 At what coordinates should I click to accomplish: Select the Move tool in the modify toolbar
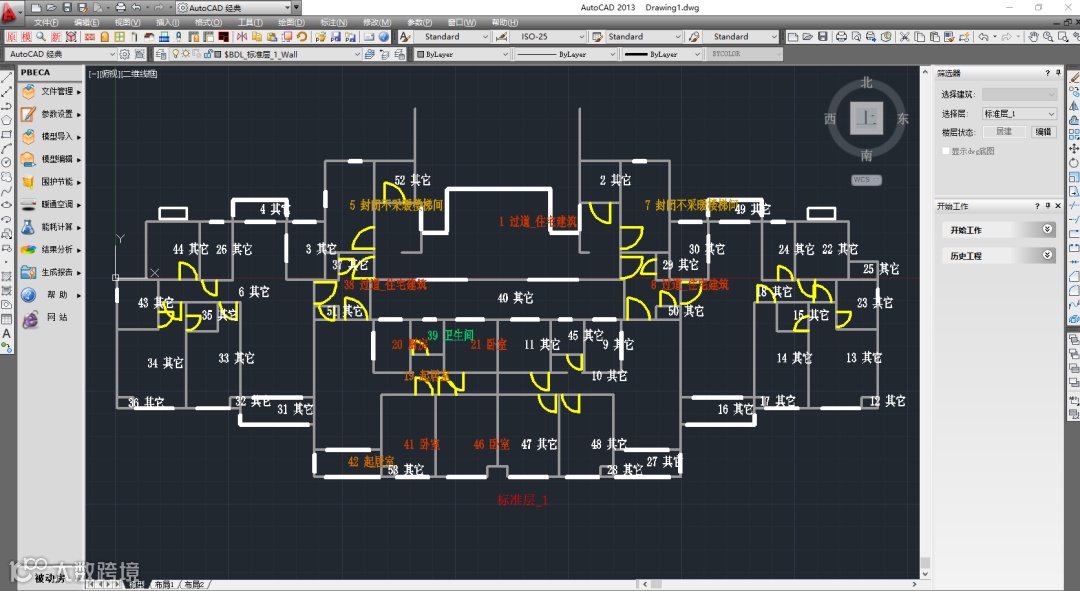pos(1074,148)
